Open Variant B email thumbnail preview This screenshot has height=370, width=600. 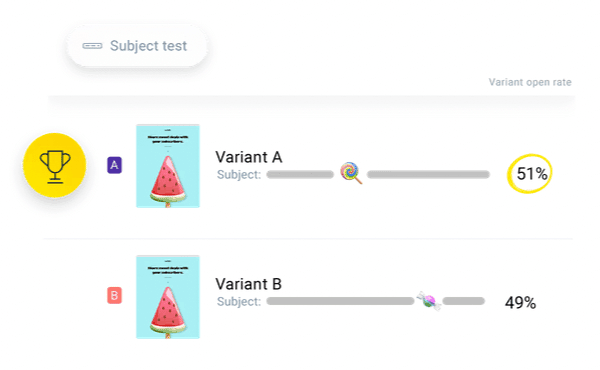(x=168, y=297)
